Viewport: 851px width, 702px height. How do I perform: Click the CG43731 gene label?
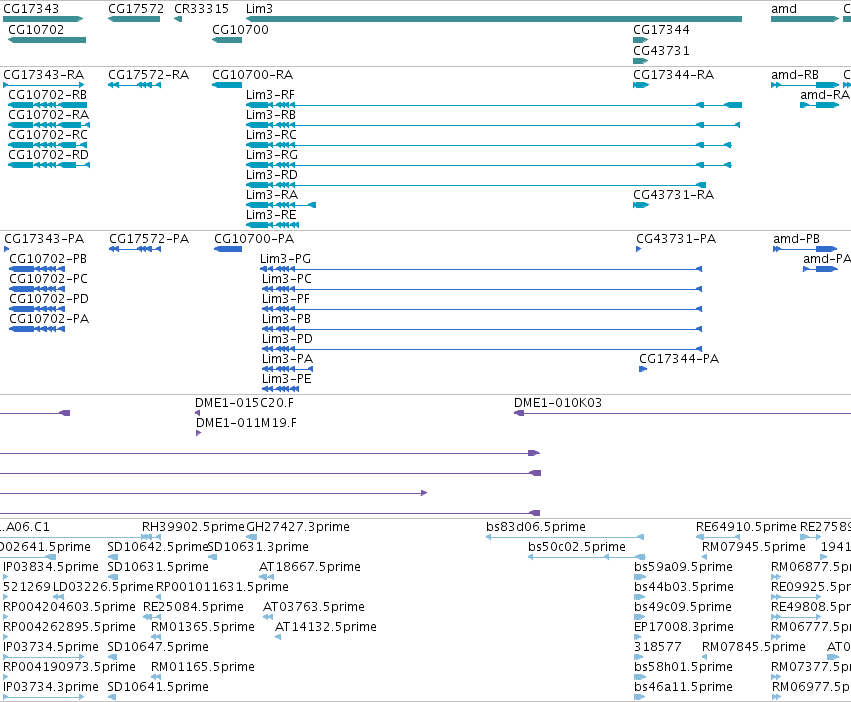pos(661,50)
